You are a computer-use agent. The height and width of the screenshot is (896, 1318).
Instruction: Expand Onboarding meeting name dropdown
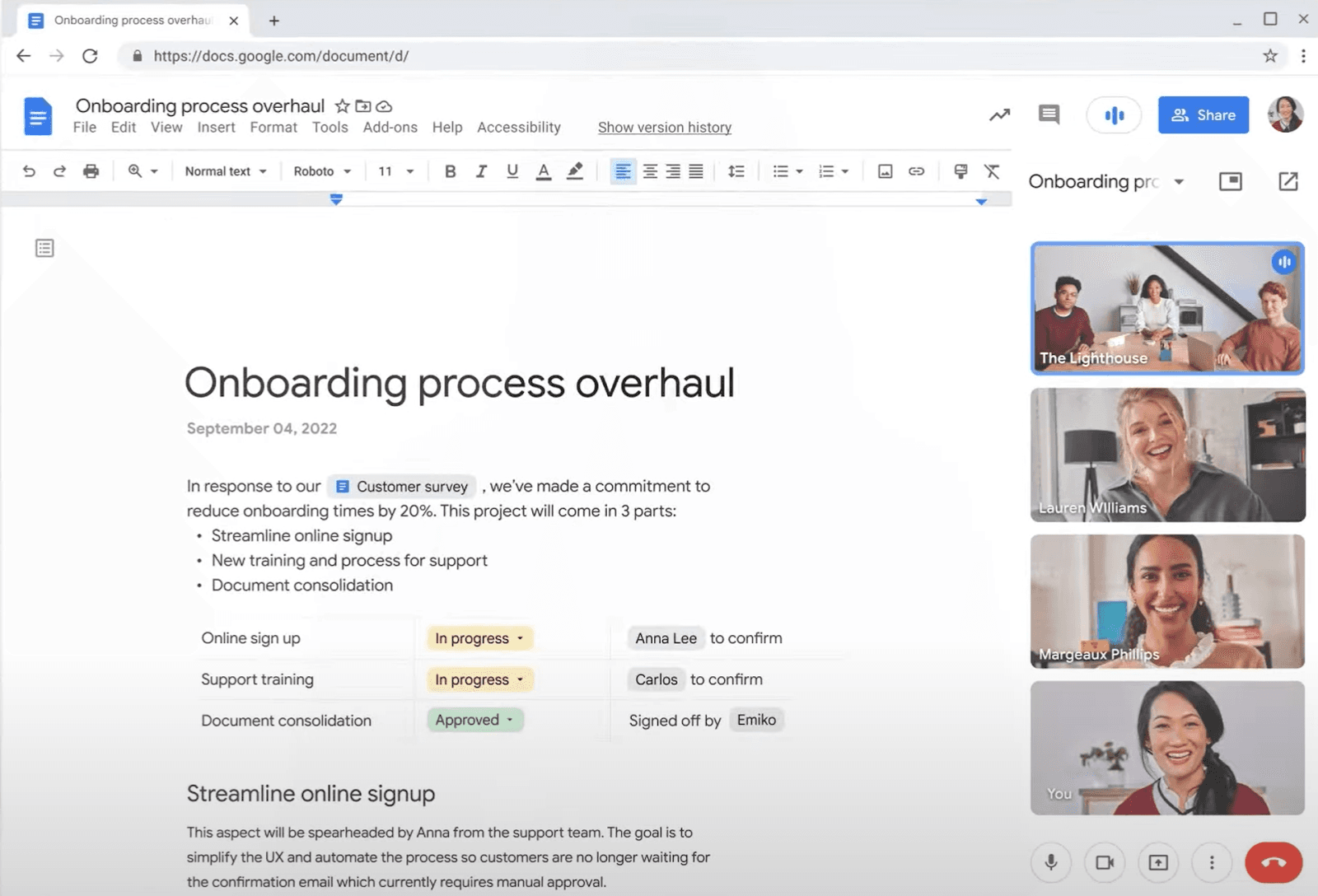pos(1179,182)
